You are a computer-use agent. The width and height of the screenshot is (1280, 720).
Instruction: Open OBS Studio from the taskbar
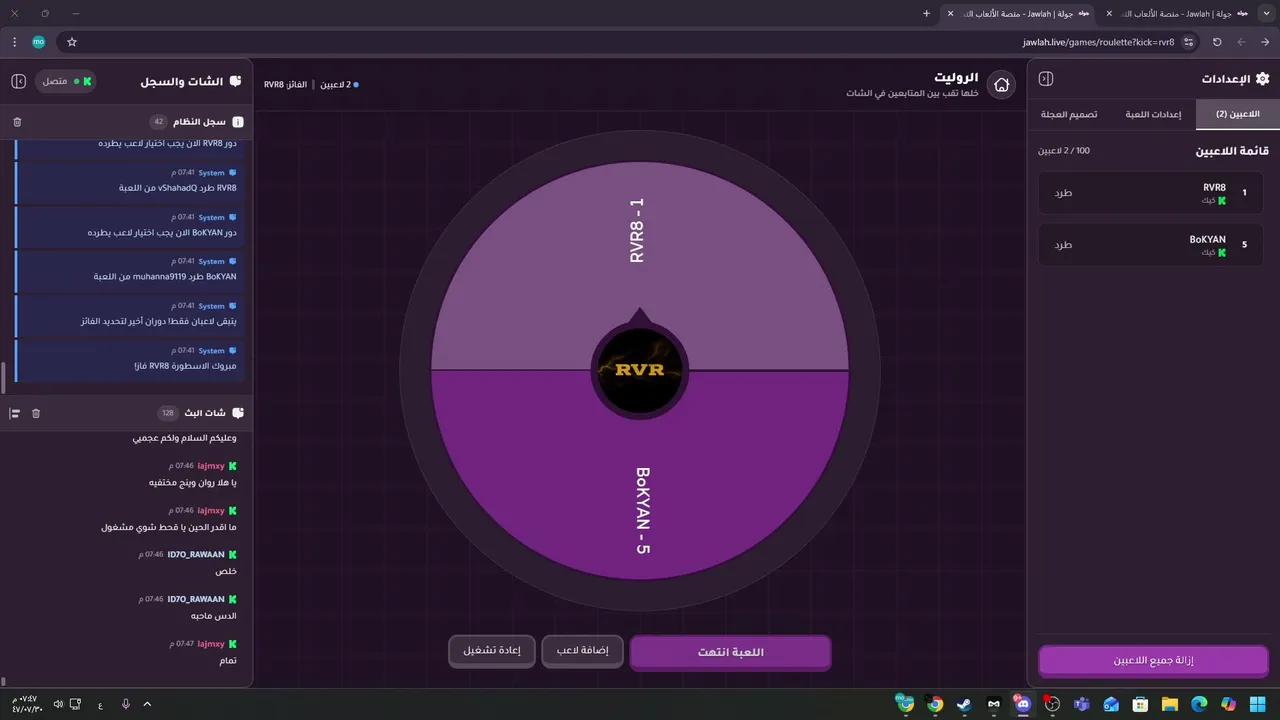coord(1051,704)
